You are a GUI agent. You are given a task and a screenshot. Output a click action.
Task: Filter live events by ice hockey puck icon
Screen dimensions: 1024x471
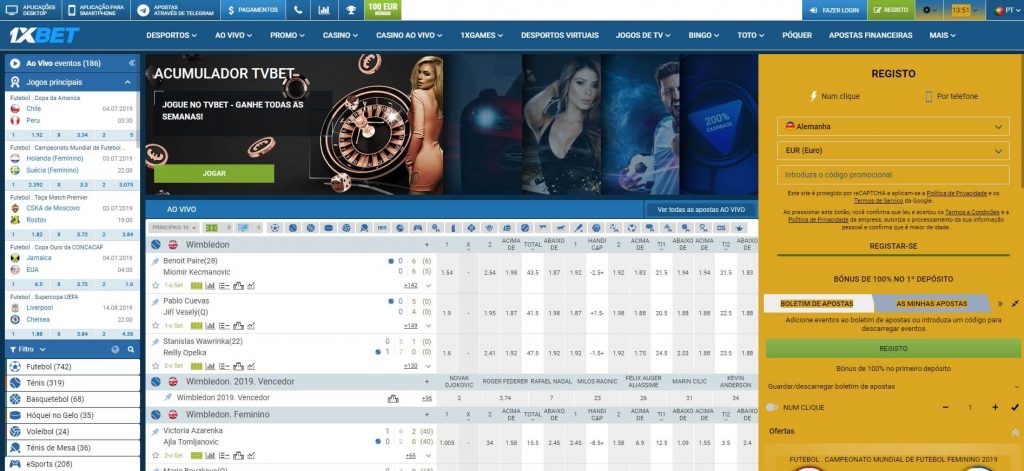point(328,228)
